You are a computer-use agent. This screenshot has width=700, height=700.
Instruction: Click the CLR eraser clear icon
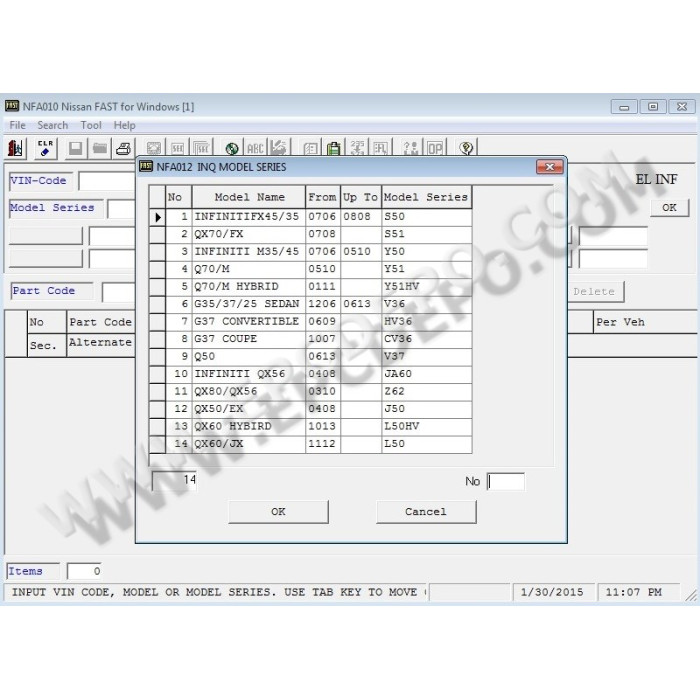click(45, 148)
